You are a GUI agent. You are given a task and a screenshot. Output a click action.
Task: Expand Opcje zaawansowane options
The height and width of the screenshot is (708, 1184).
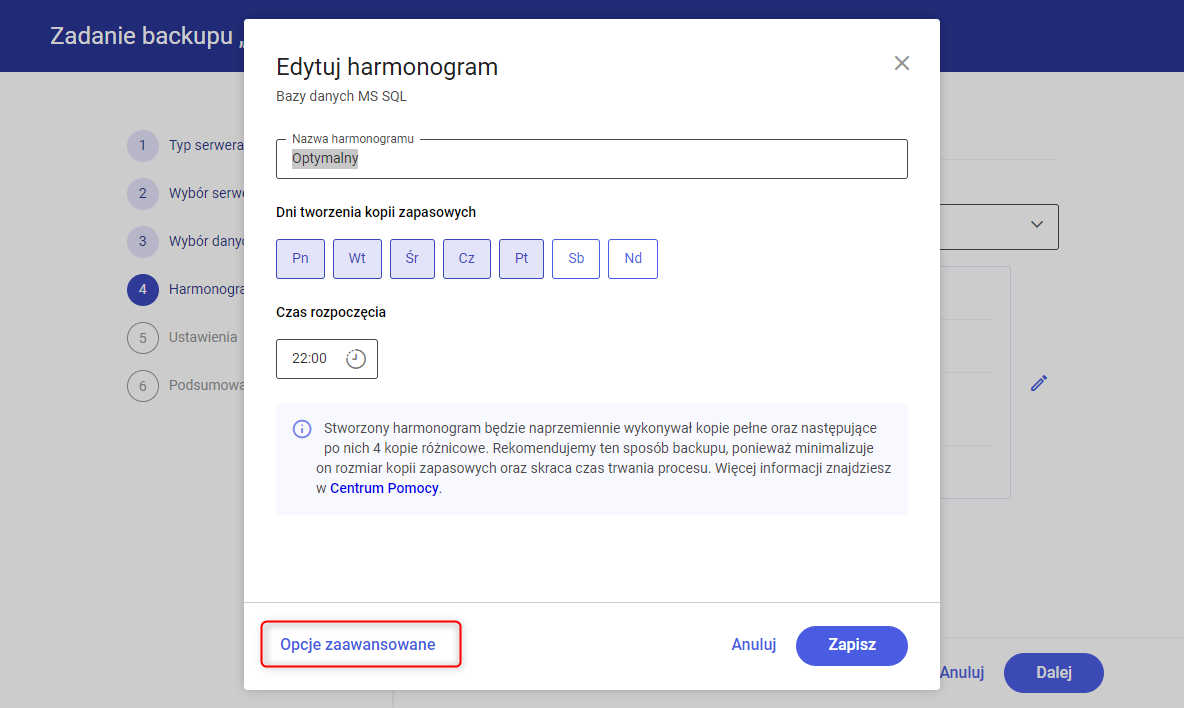tap(358, 645)
